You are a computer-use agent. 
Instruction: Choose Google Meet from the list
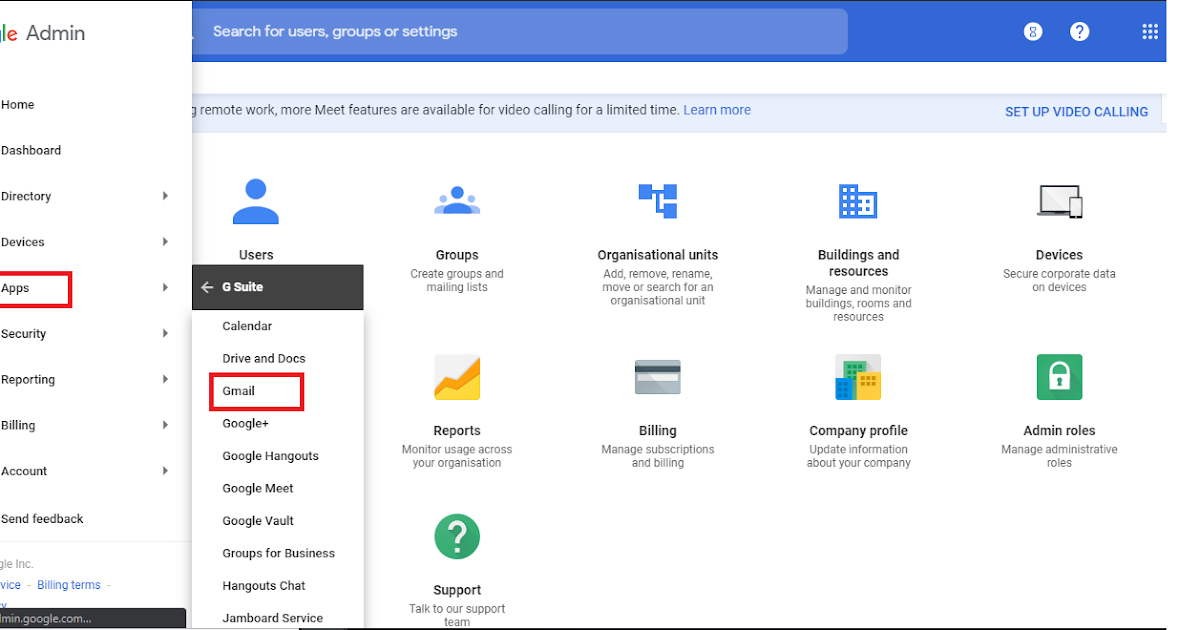pos(258,488)
